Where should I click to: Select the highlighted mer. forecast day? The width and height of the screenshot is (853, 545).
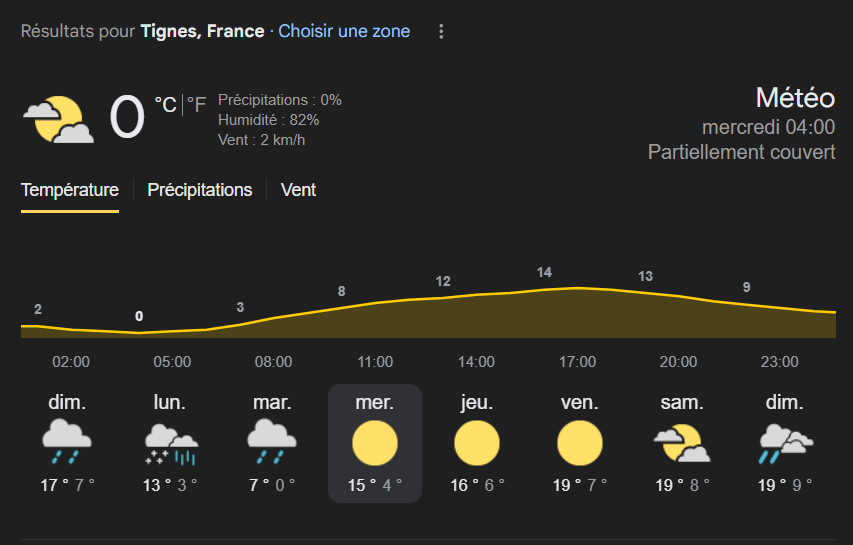coord(375,443)
